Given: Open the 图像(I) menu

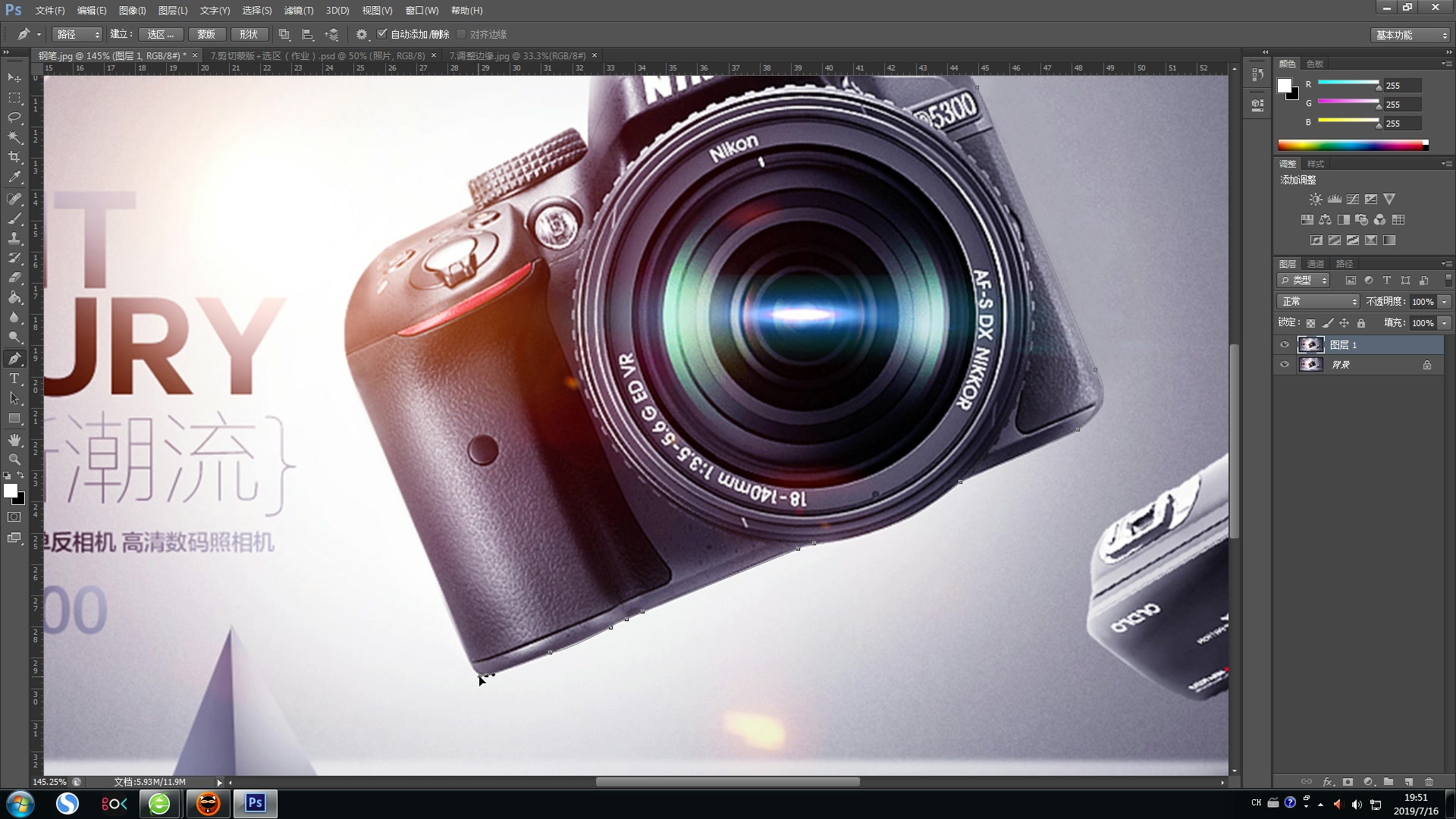Looking at the screenshot, I should (x=132, y=11).
